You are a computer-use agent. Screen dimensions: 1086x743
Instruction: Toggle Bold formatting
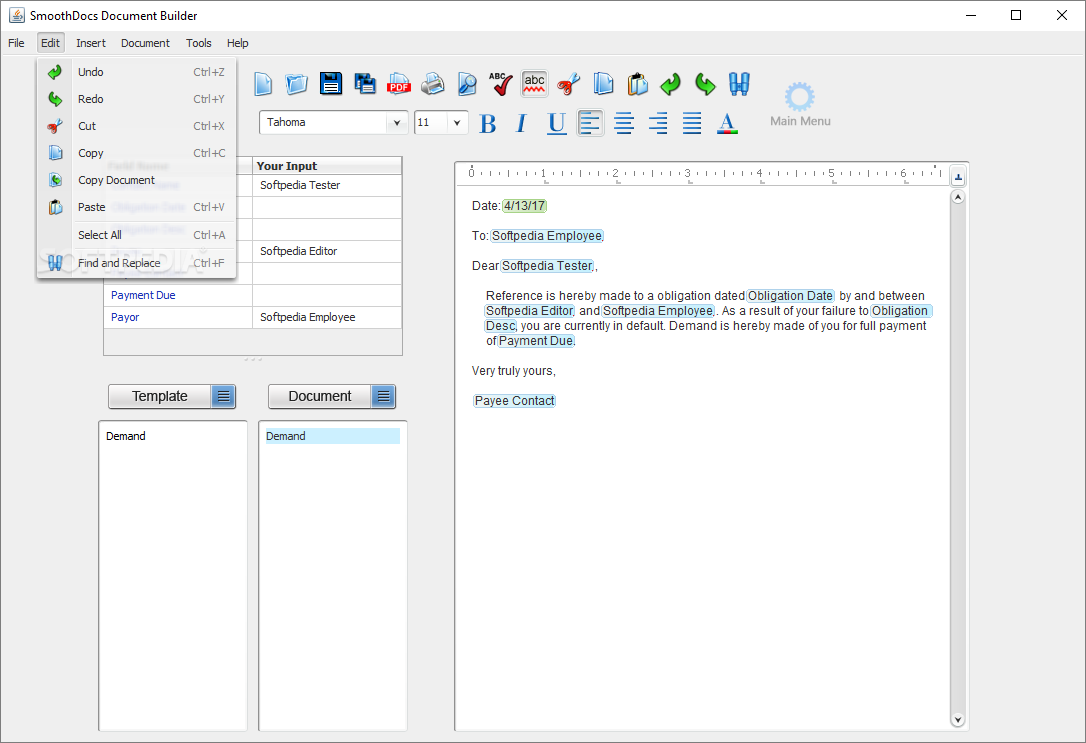[x=488, y=123]
